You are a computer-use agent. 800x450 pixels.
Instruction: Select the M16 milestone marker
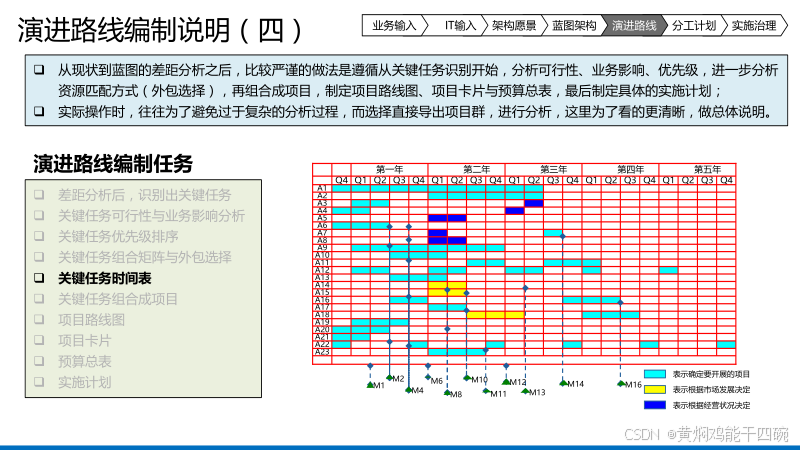pos(621,384)
